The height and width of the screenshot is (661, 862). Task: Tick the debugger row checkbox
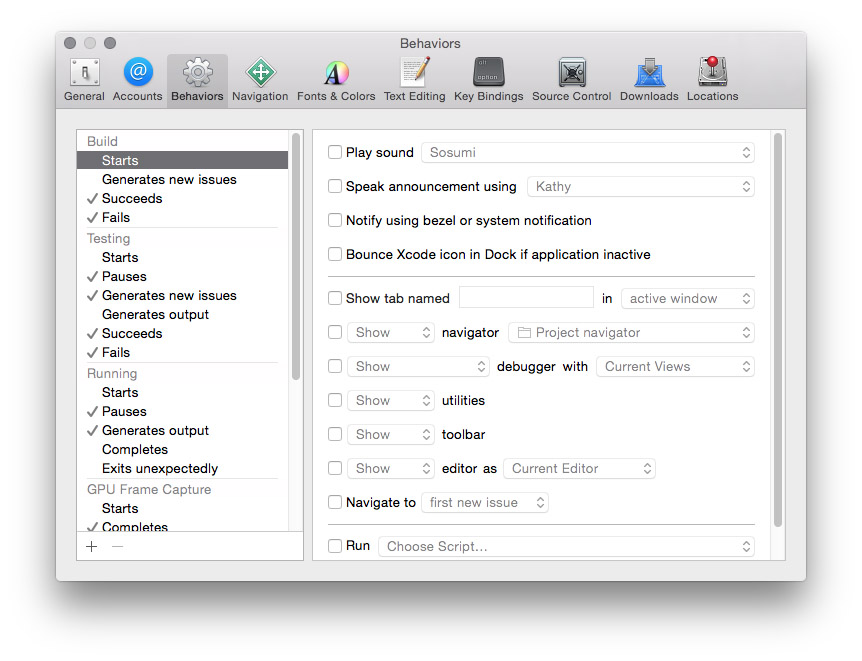pos(335,366)
